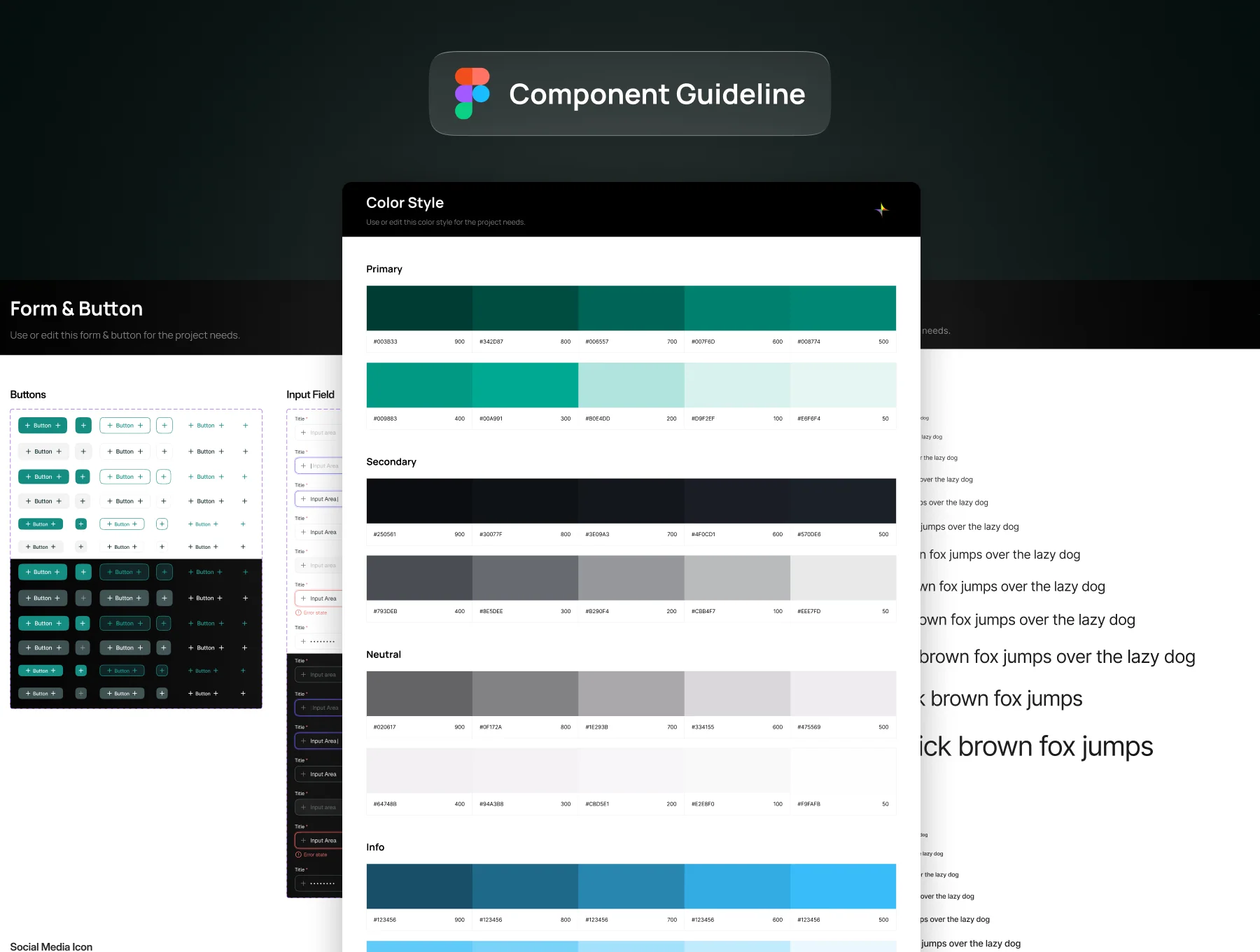The height and width of the screenshot is (952, 1260).
Task: Pick the Info 500 bright blue swatch
Action: coord(843,886)
